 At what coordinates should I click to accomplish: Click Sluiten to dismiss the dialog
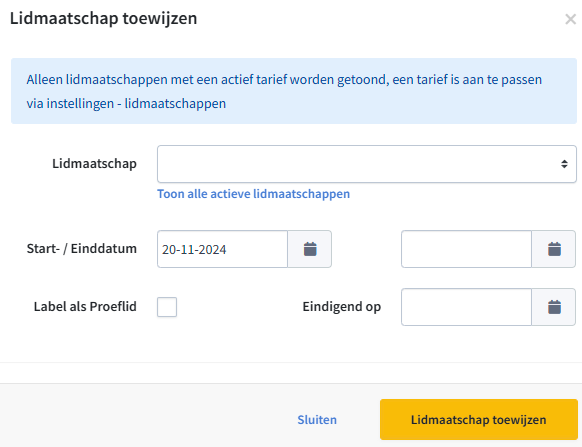[x=317, y=420]
